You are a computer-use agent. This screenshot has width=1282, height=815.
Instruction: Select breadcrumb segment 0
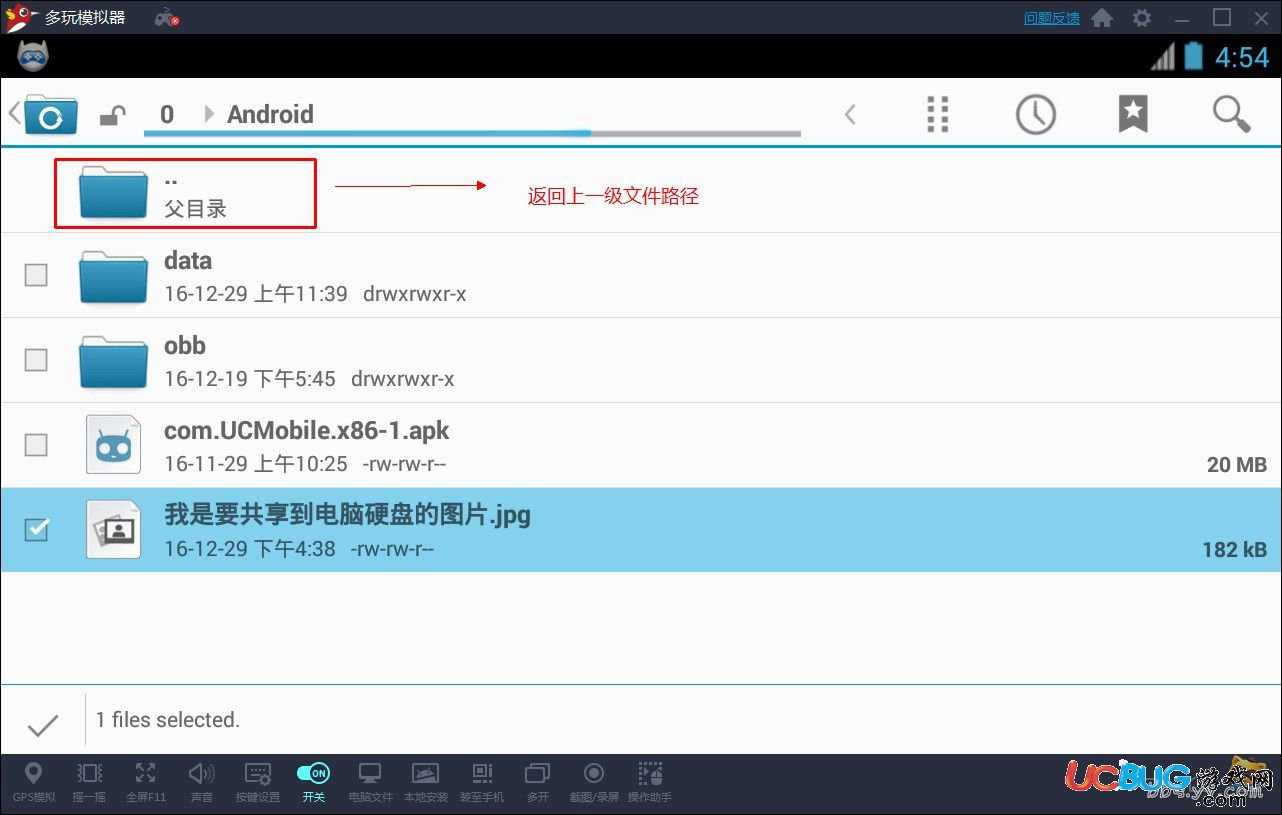[x=167, y=114]
